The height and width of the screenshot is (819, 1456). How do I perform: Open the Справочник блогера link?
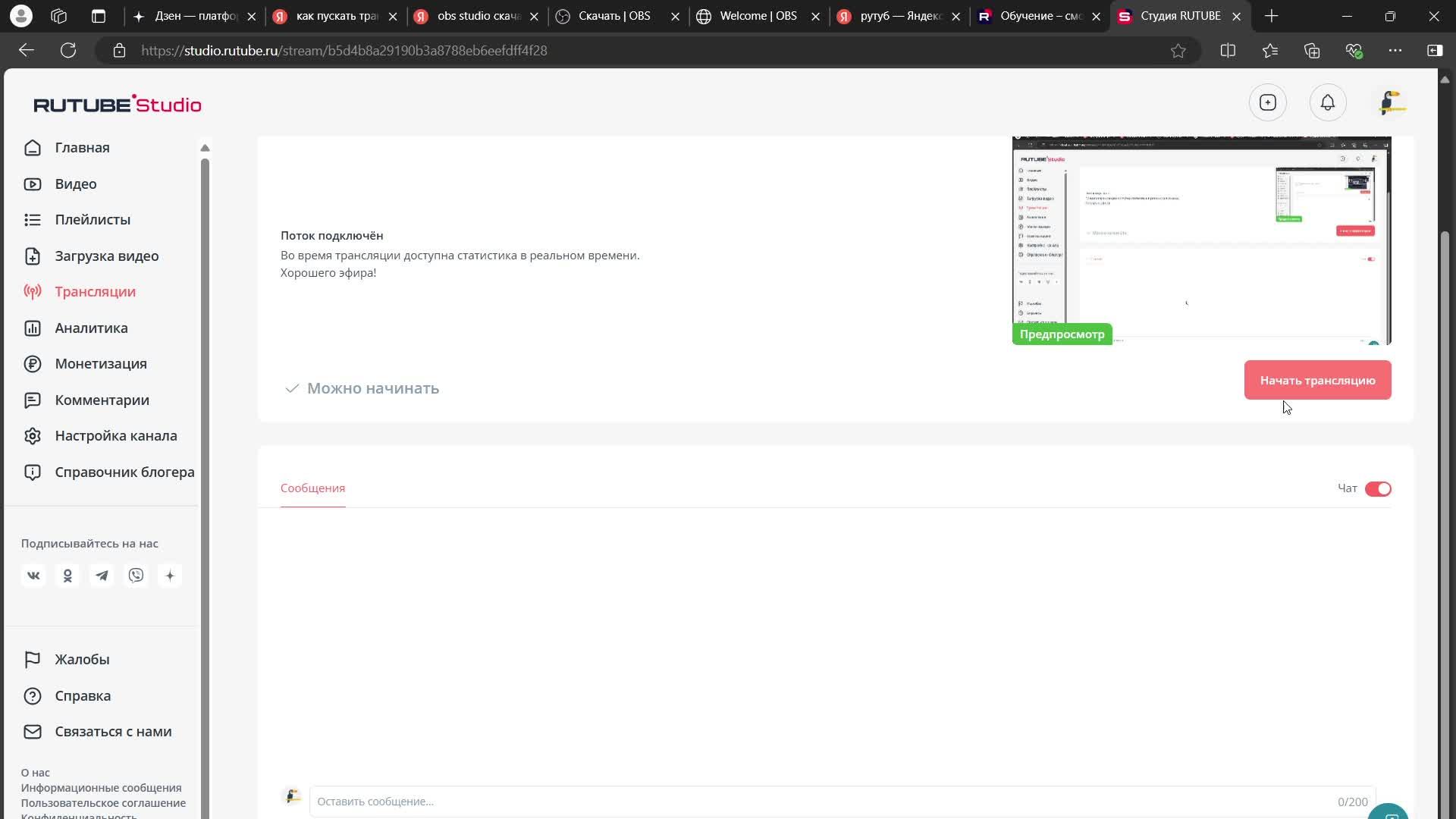(124, 472)
